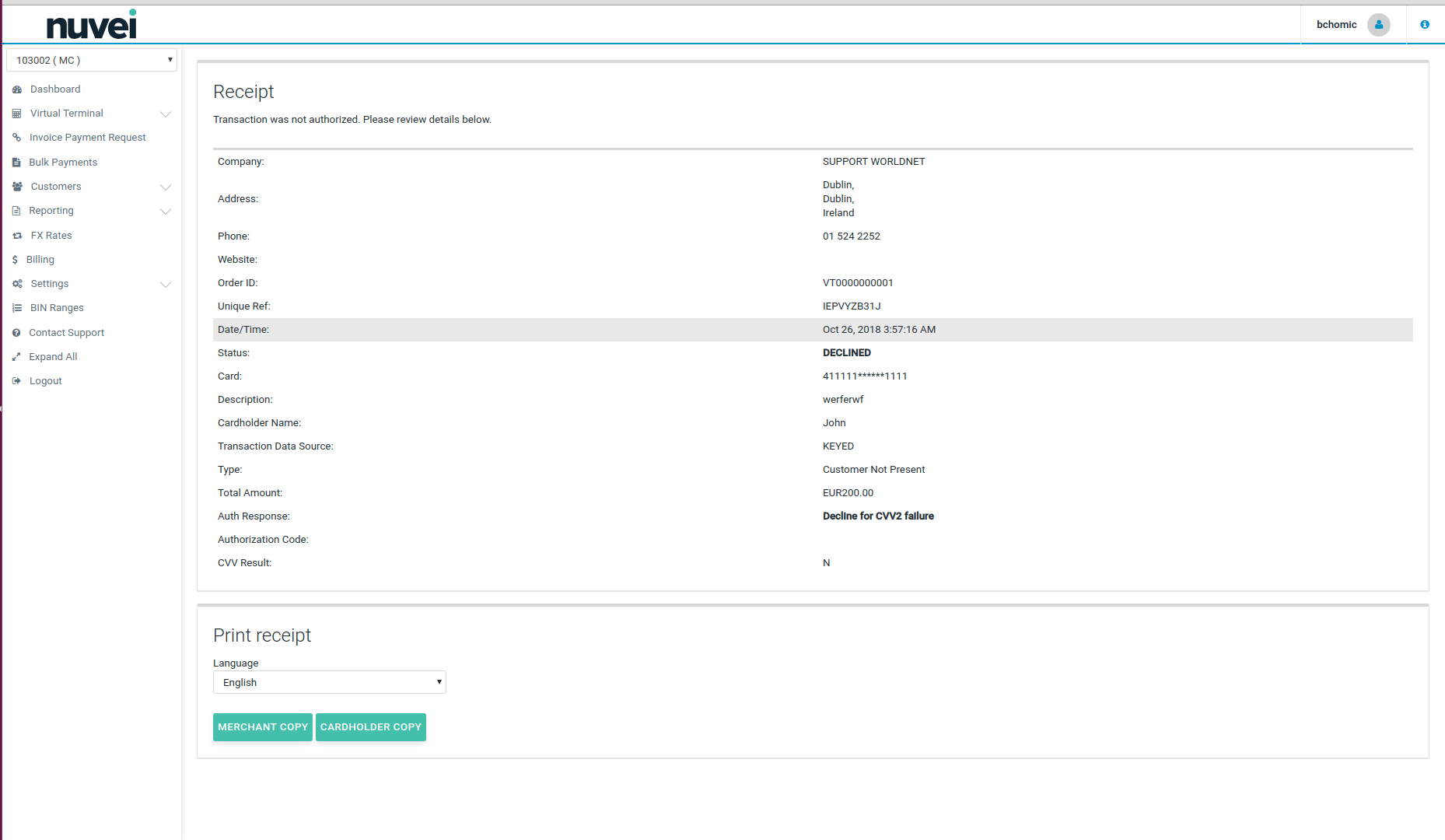Viewport: 1445px width, 840px height.
Task: Click the Logout icon in sidebar
Action: [x=16, y=381]
